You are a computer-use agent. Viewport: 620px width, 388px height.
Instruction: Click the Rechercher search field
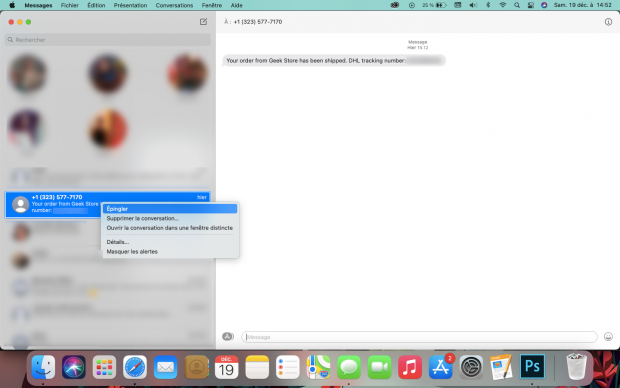pyautogui.click(x=108, y=40)
